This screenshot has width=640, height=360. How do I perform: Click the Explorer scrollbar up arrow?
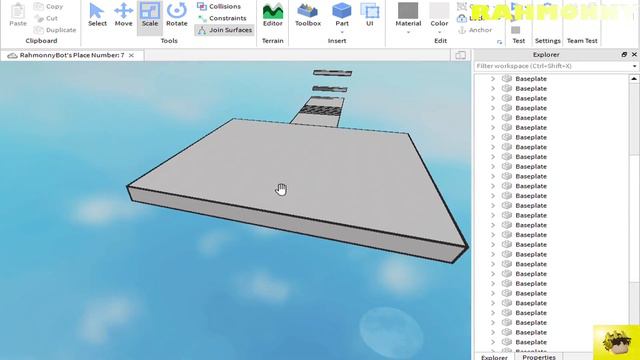pos(634,79)
